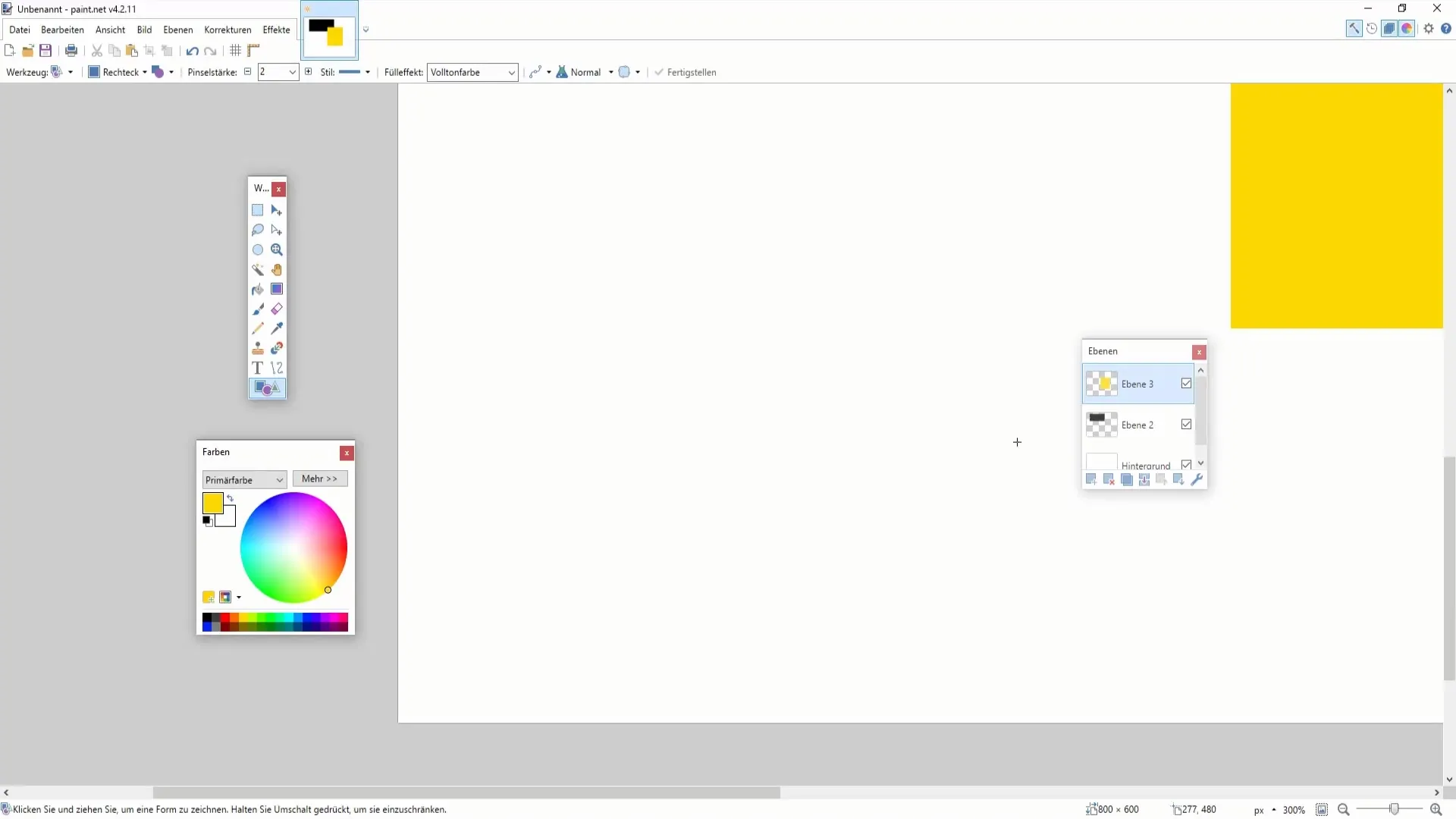Select the Ebene 2 layer thumbnail
This screenshot has height=819, width=1456.
(1101, 425)
